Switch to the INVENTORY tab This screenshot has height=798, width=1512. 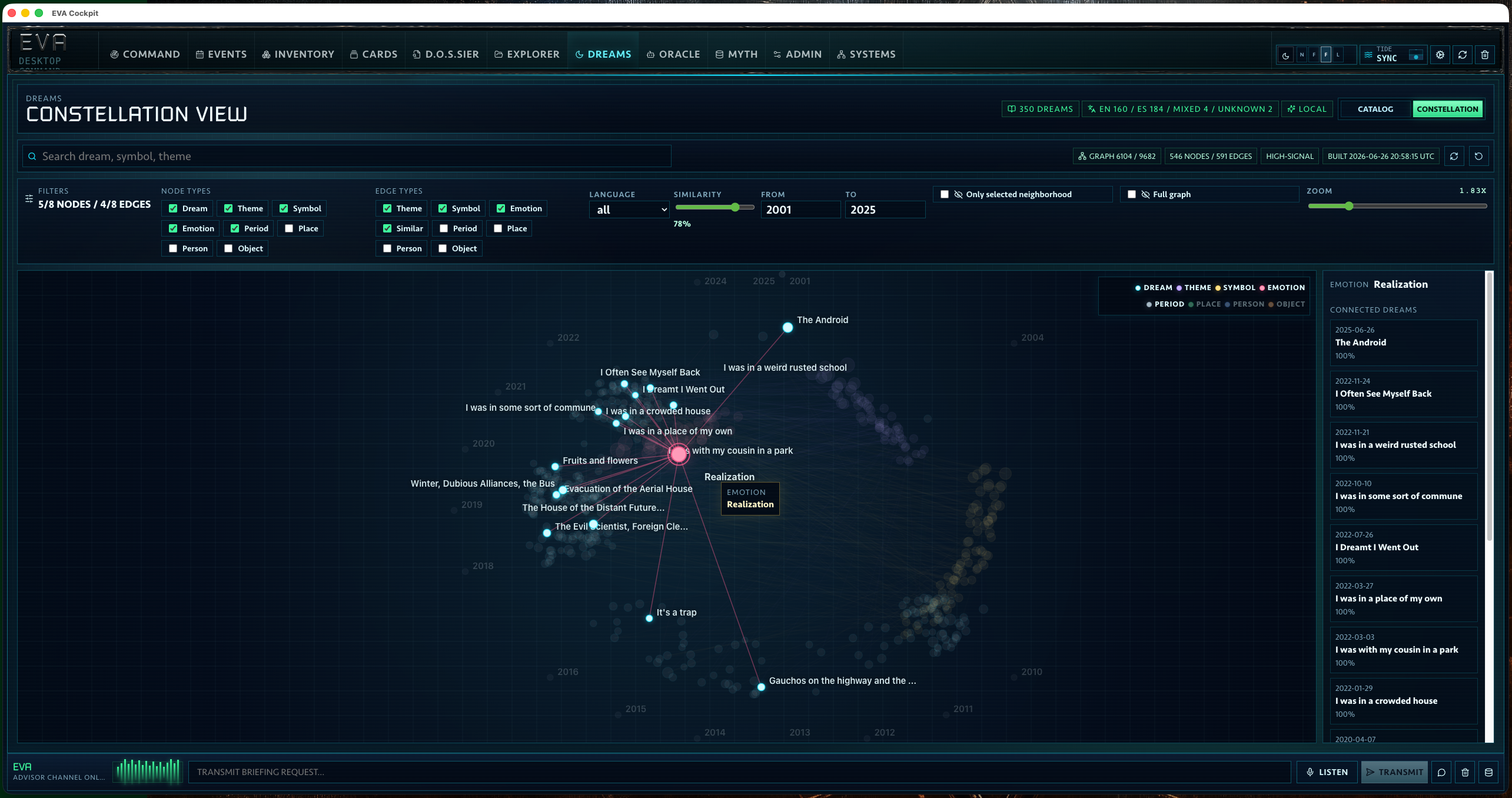coord(298,54)
